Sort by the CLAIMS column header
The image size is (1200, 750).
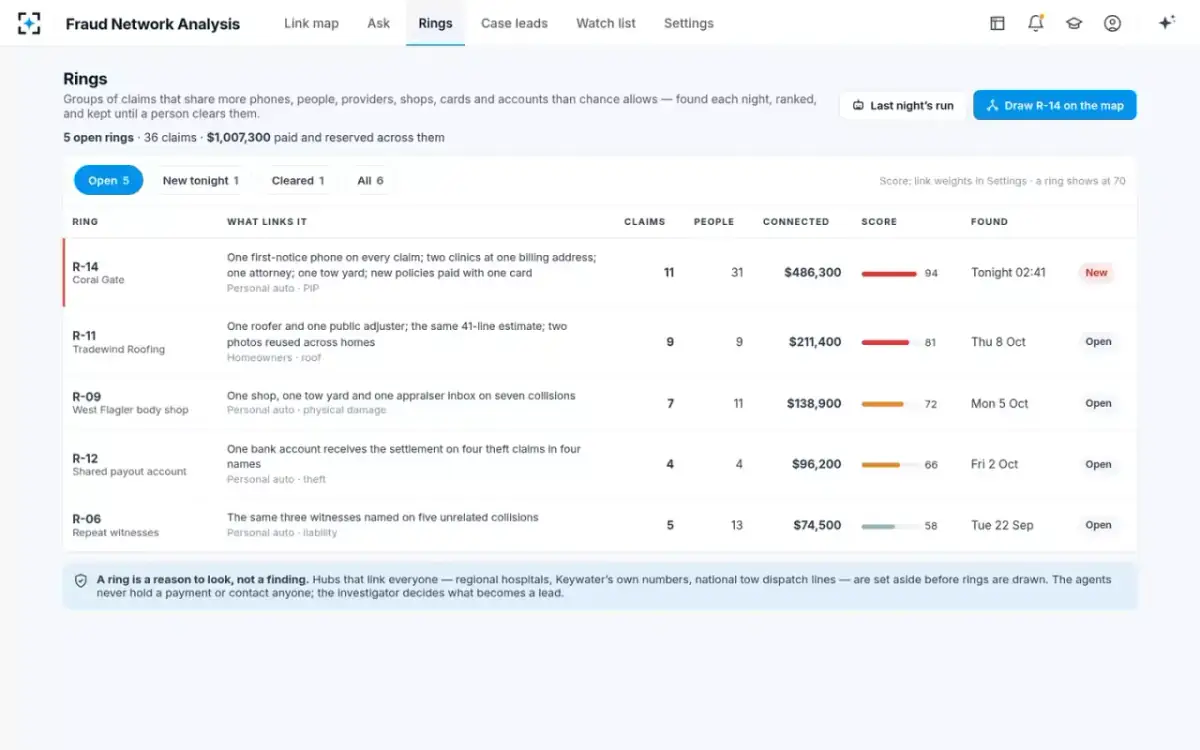[644, 222]
